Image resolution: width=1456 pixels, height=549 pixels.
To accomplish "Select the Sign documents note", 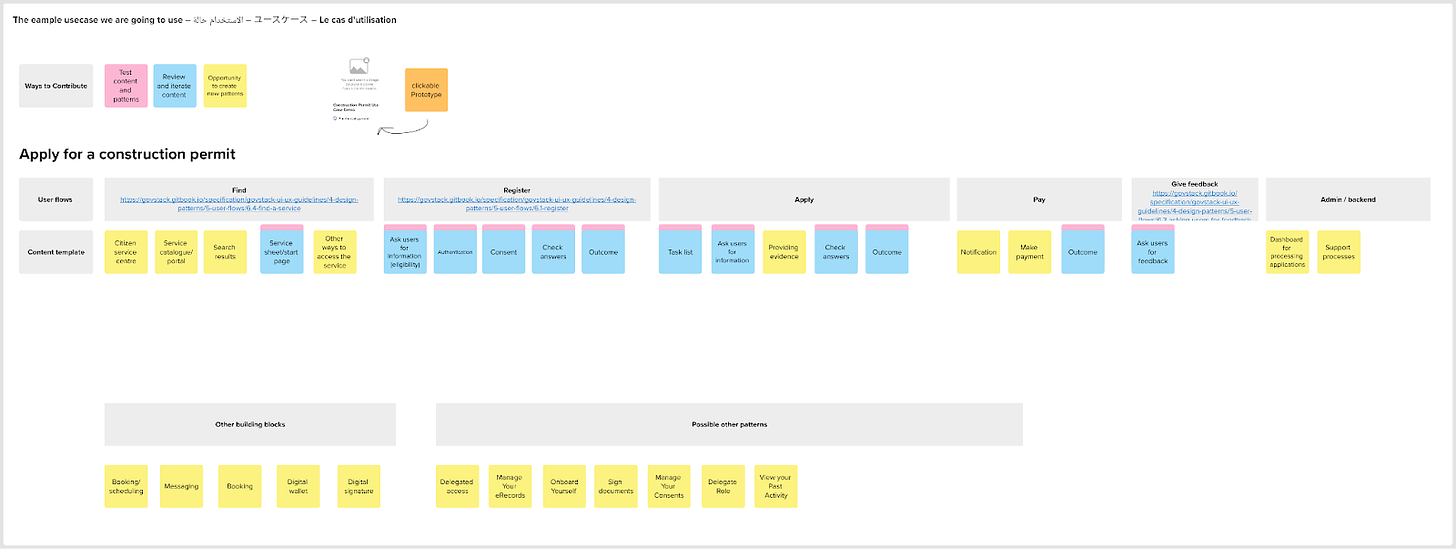I will click(x=615, y=486).
